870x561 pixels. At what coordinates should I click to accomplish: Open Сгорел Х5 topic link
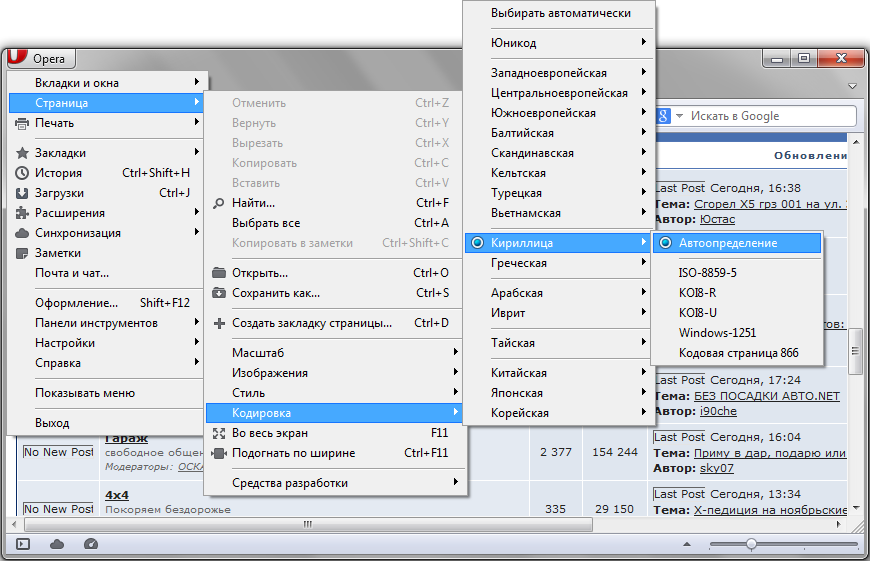[x=770, y=204]
